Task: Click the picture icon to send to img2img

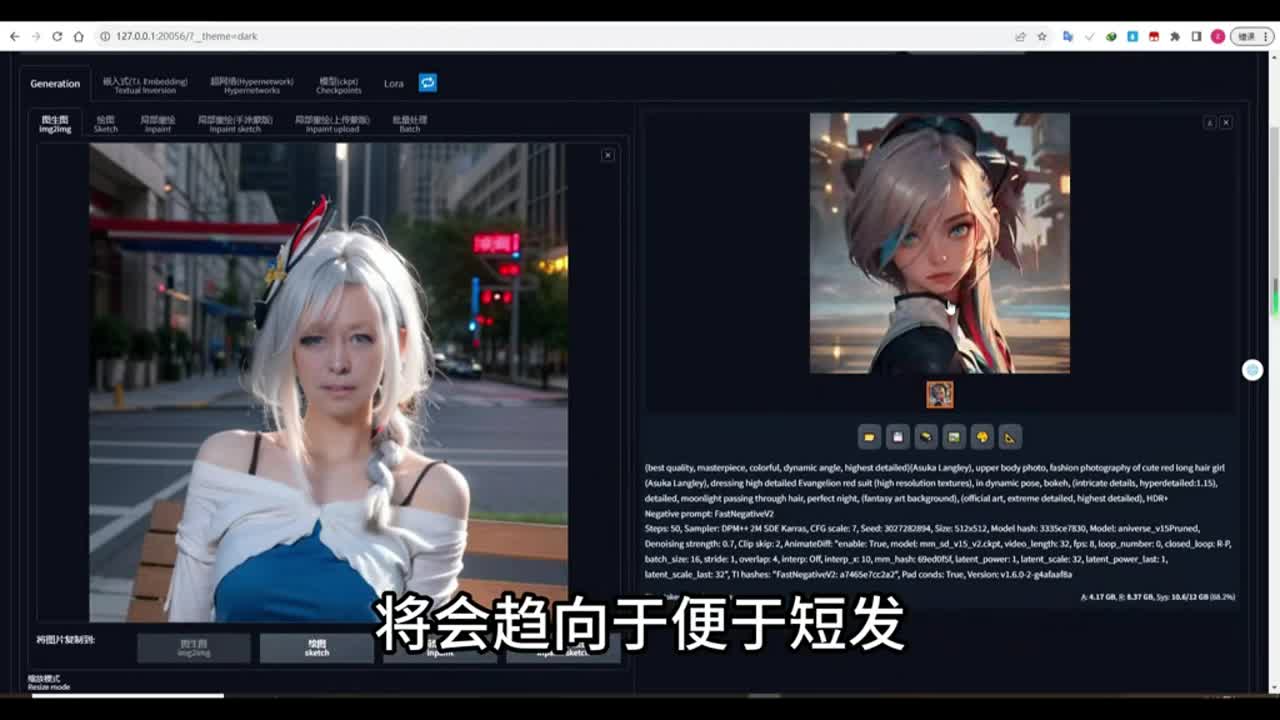Action: click(954, 437)
